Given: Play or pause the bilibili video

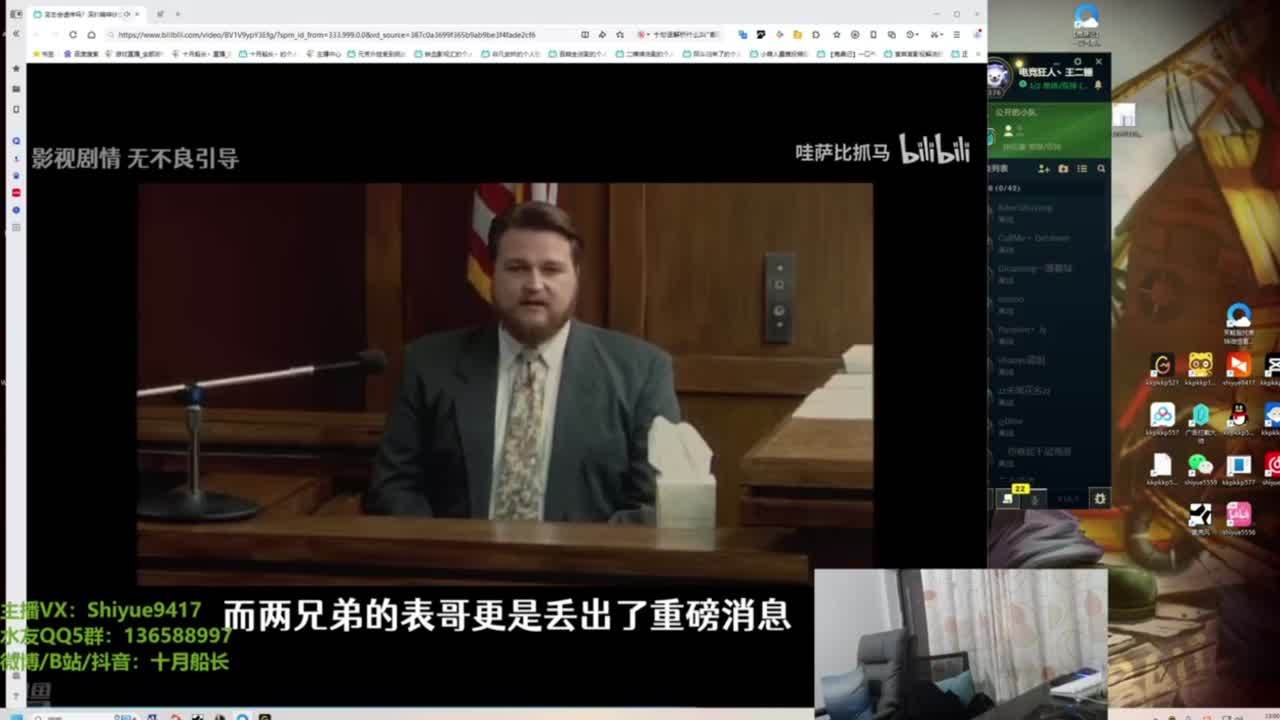Looking at the screenshot, I should tap(504, 383).
